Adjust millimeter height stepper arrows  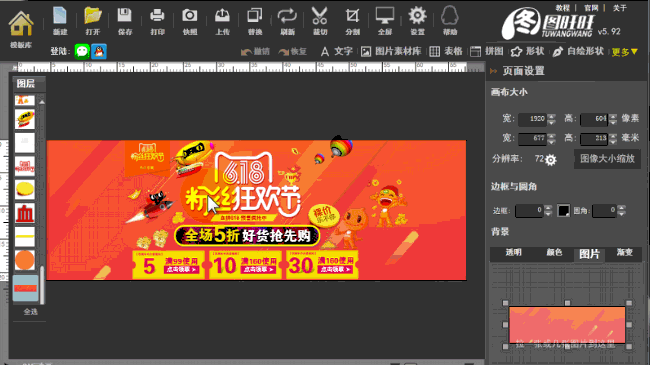[613, 139]
